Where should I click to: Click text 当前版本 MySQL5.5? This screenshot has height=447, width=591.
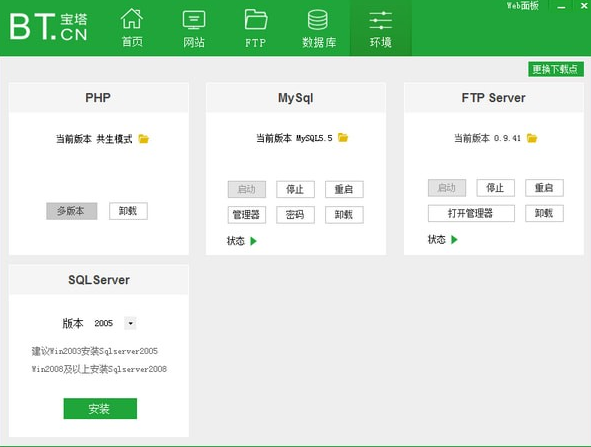click(x=294, y=138)
